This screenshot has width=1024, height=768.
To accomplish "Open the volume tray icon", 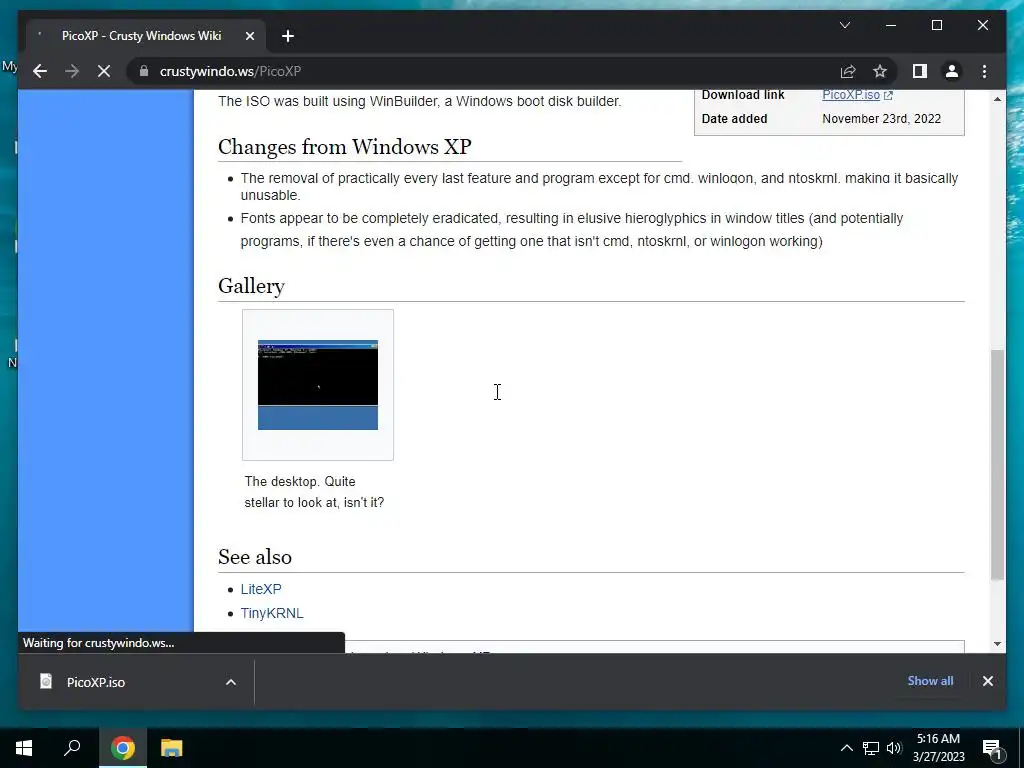I will (894, 748).
